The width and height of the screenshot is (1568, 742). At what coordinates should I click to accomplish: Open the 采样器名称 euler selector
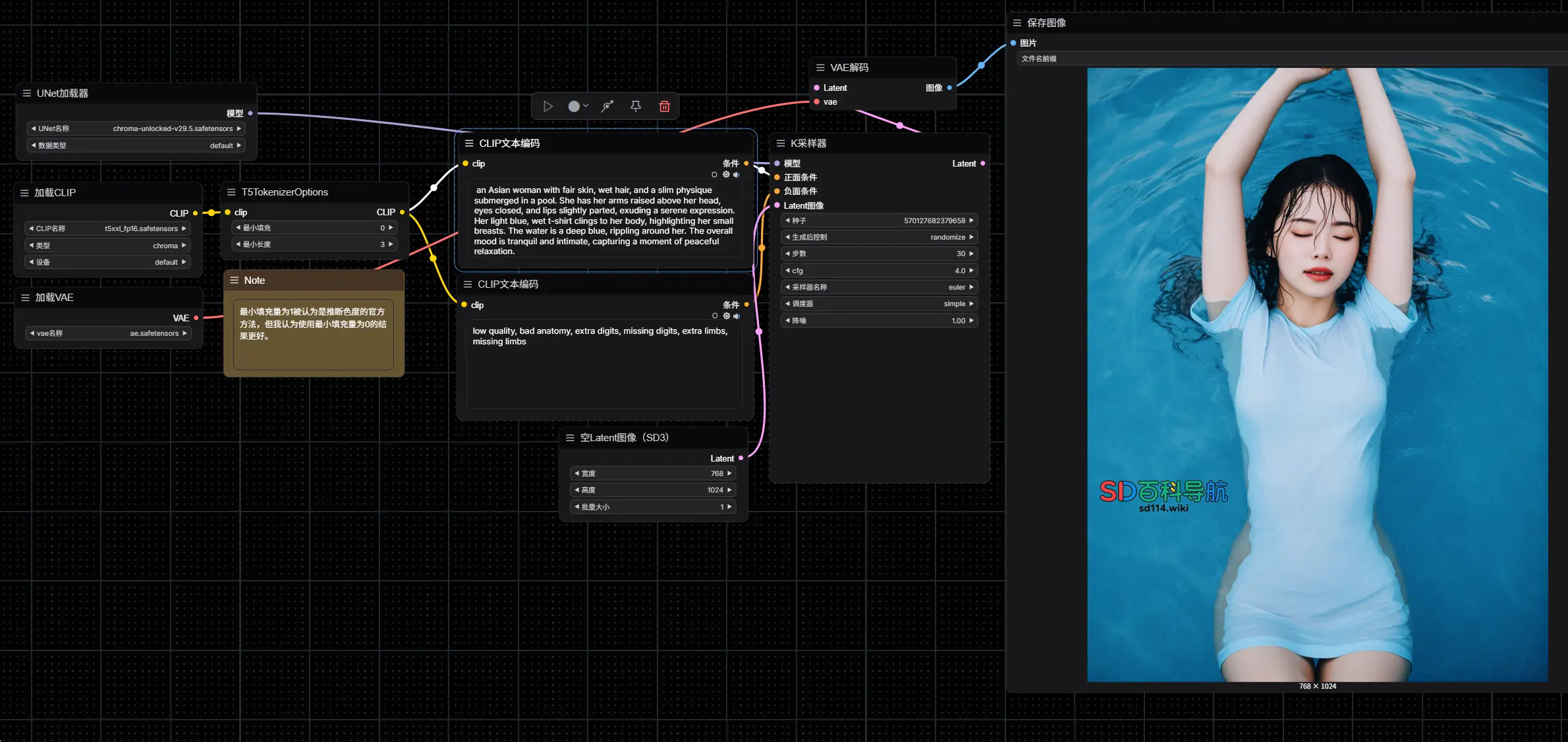pyautogui.click(x=879, y=287)
